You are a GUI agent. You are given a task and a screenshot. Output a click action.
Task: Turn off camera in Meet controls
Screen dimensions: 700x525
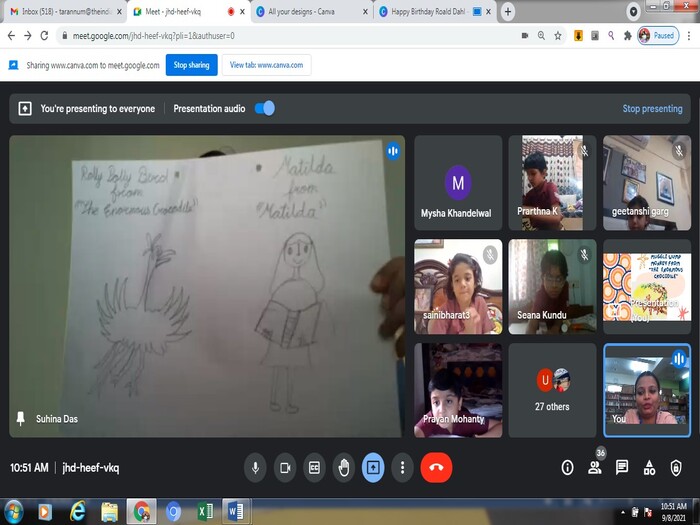tap(285, 467)
